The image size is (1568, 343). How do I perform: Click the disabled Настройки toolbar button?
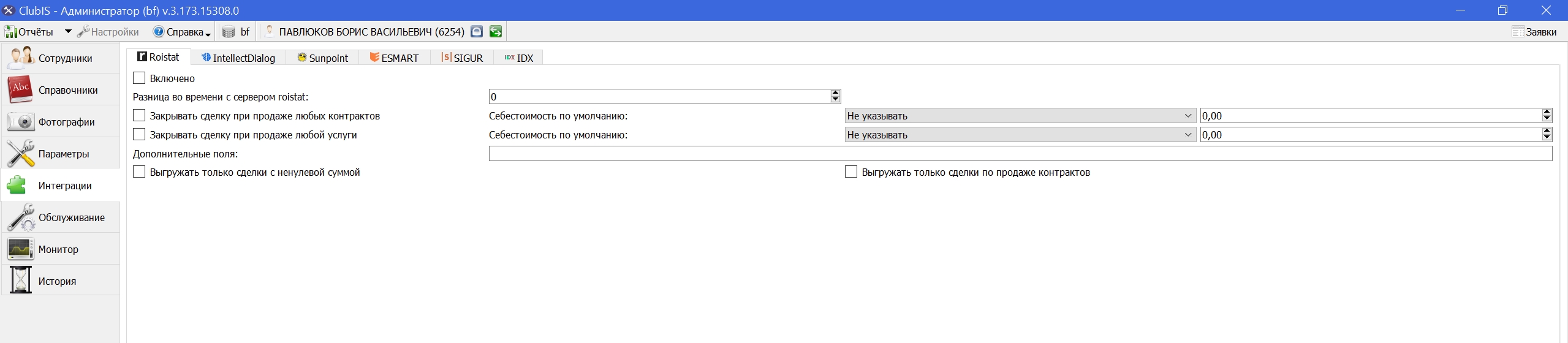click(x=108, y=32)
